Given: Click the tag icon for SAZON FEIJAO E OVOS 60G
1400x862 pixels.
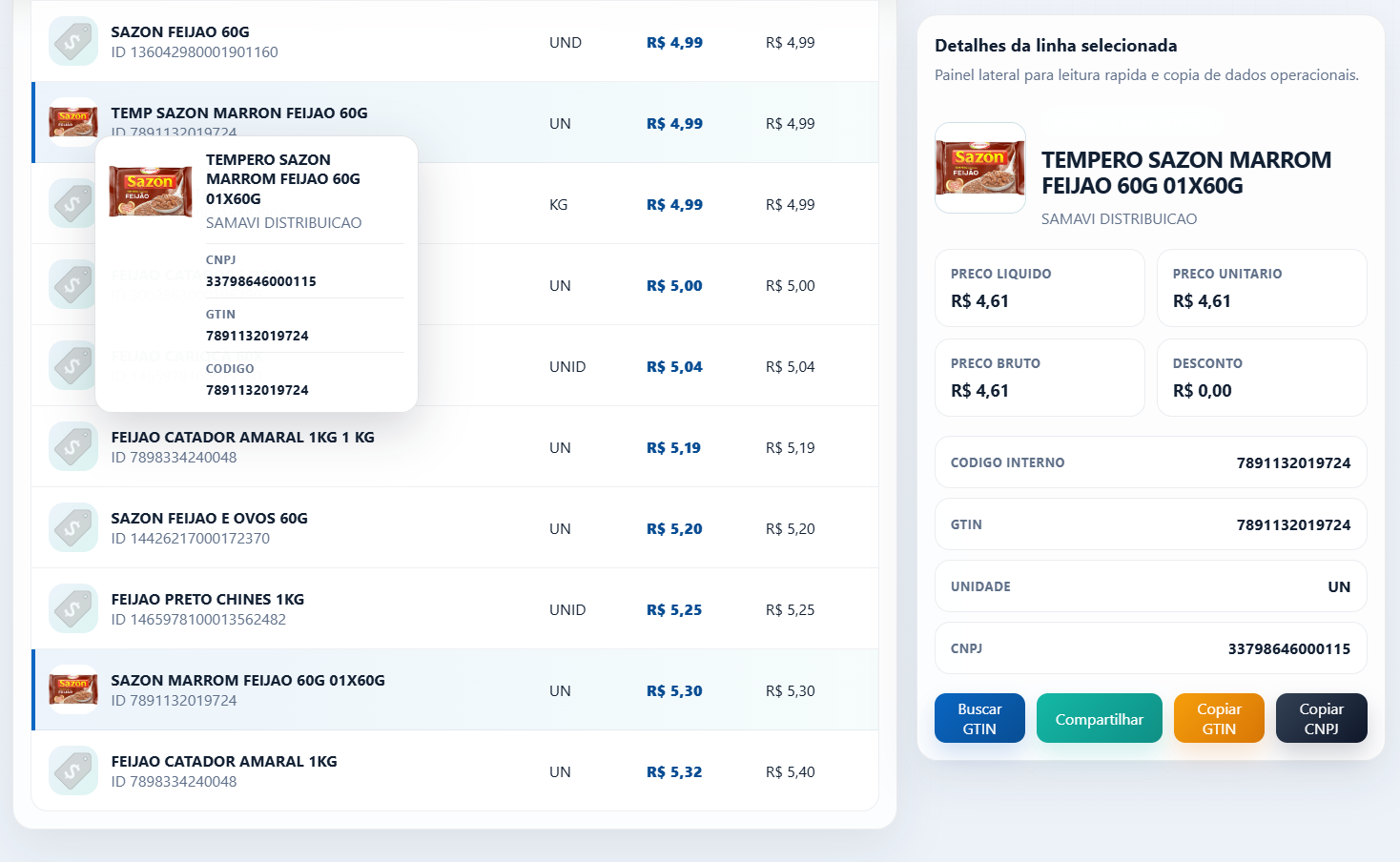Looking at the screenshot, I should click(73, 527).
